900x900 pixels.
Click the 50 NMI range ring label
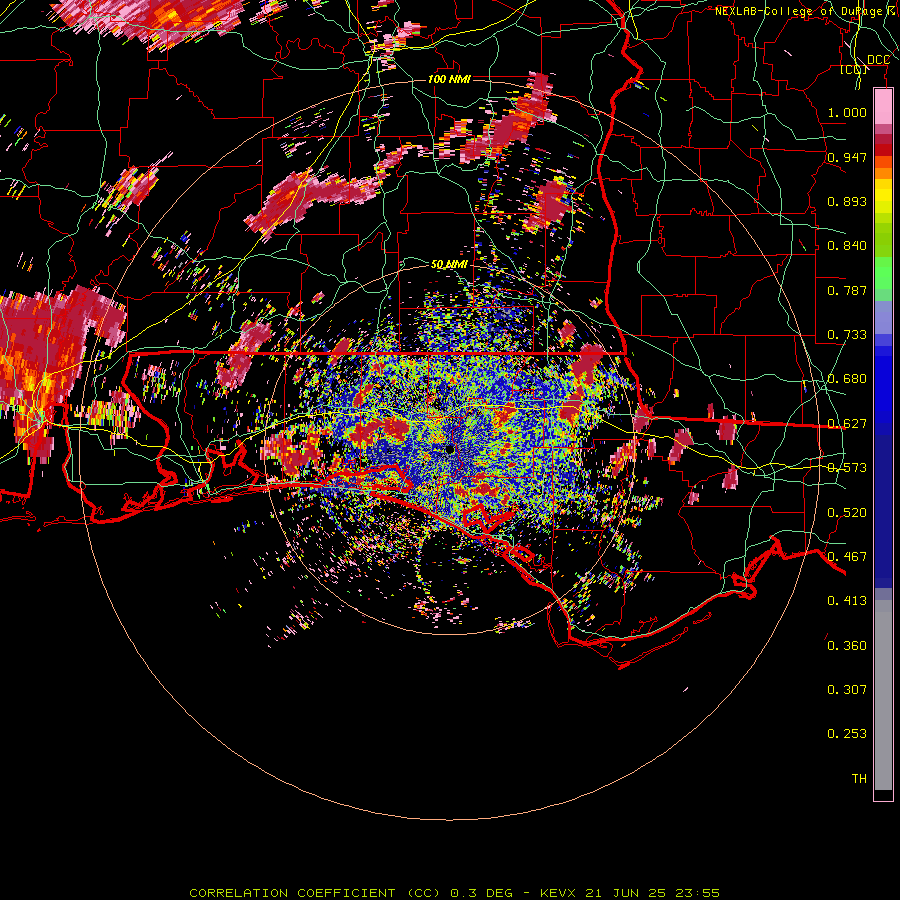click(449, 265)
